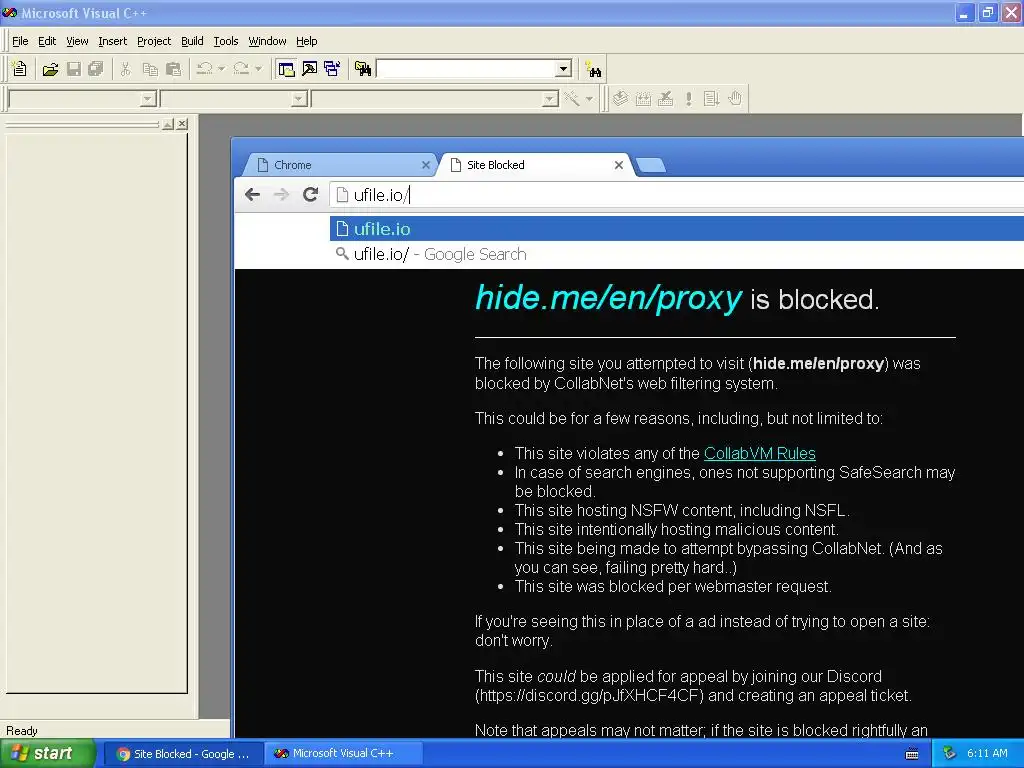Open the WizardBar actions dropdown arrow

(589, 99)
